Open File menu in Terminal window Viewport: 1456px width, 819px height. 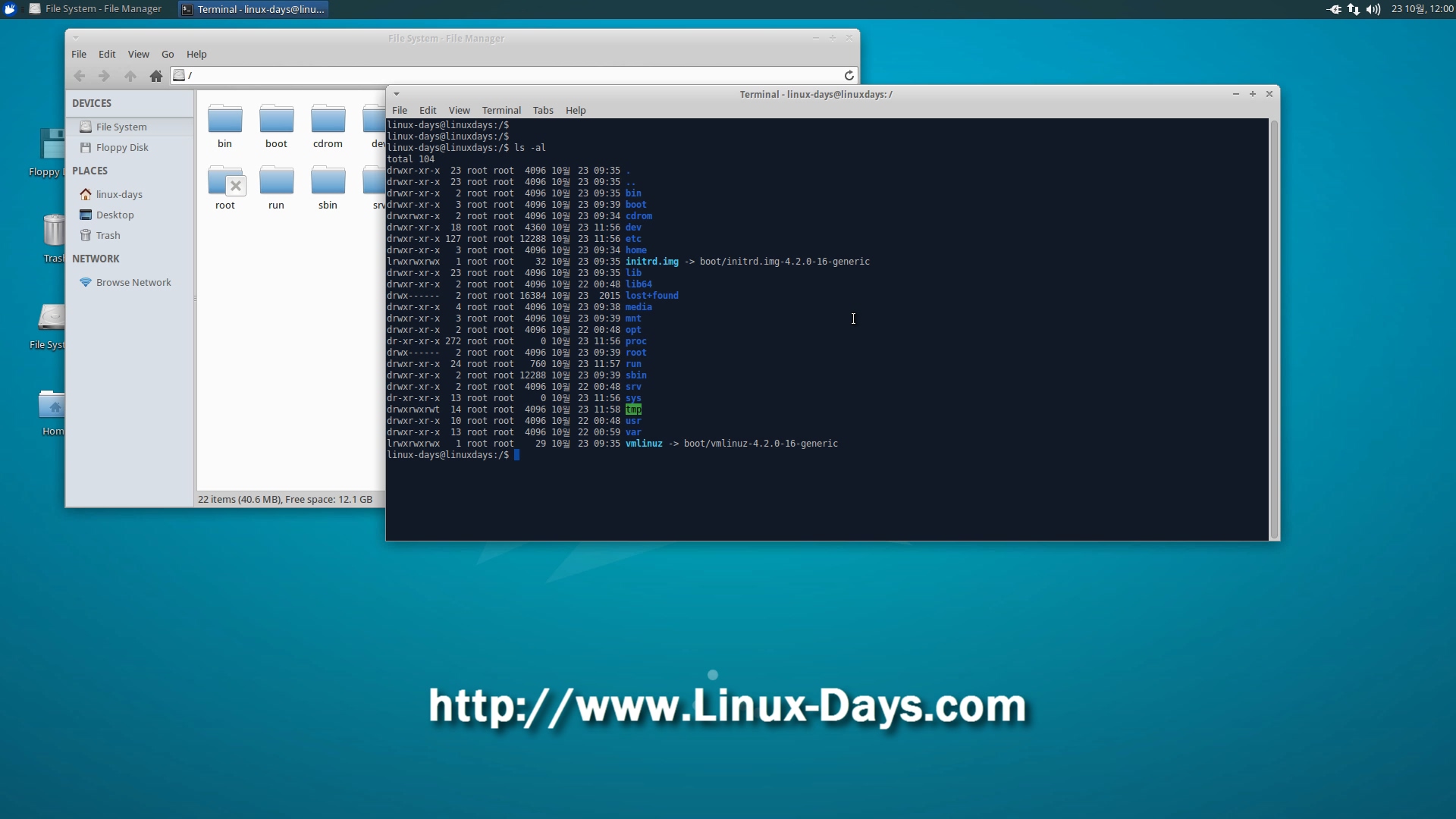pos(400,110)
